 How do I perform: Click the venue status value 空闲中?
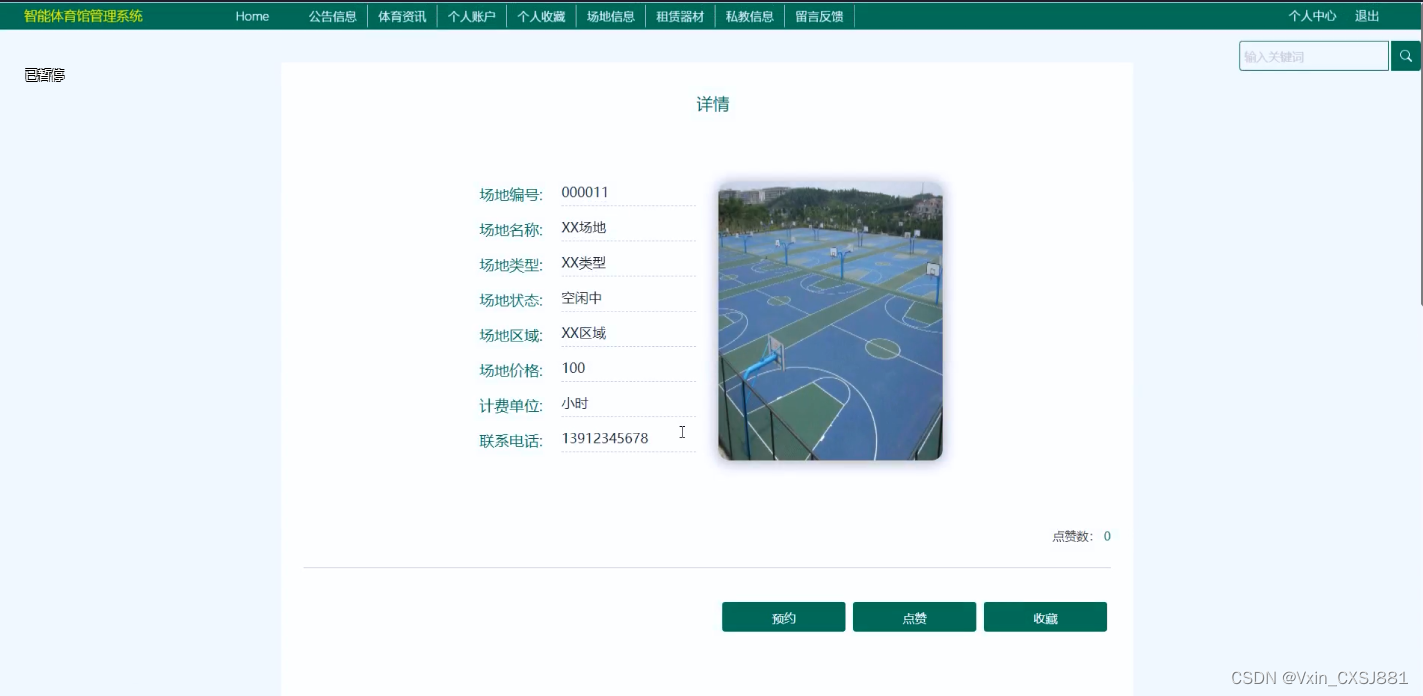click(582, 298)
